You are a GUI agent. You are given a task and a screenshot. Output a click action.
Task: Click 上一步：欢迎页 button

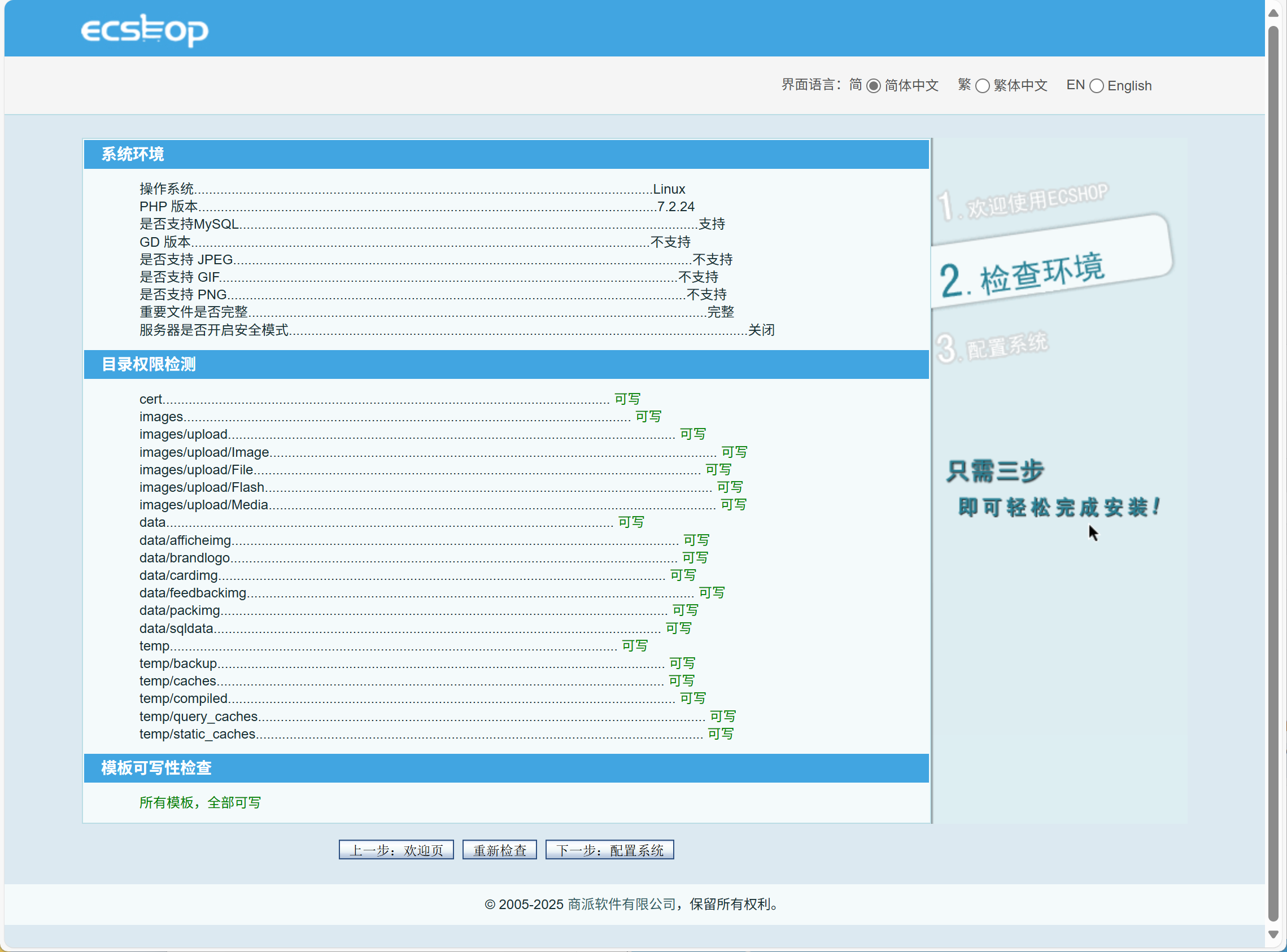[396, 850]
